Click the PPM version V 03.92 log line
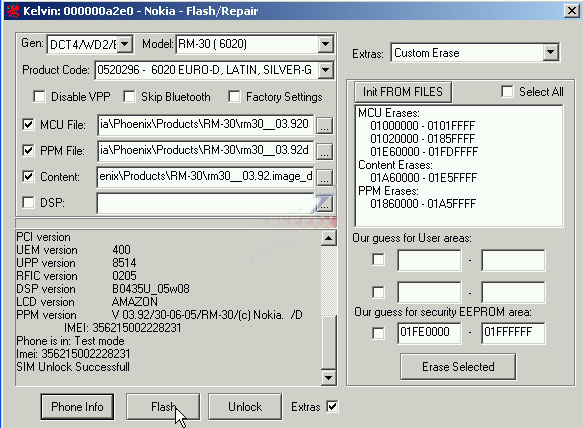The image size is (583, 428). [x=160, y=315]
